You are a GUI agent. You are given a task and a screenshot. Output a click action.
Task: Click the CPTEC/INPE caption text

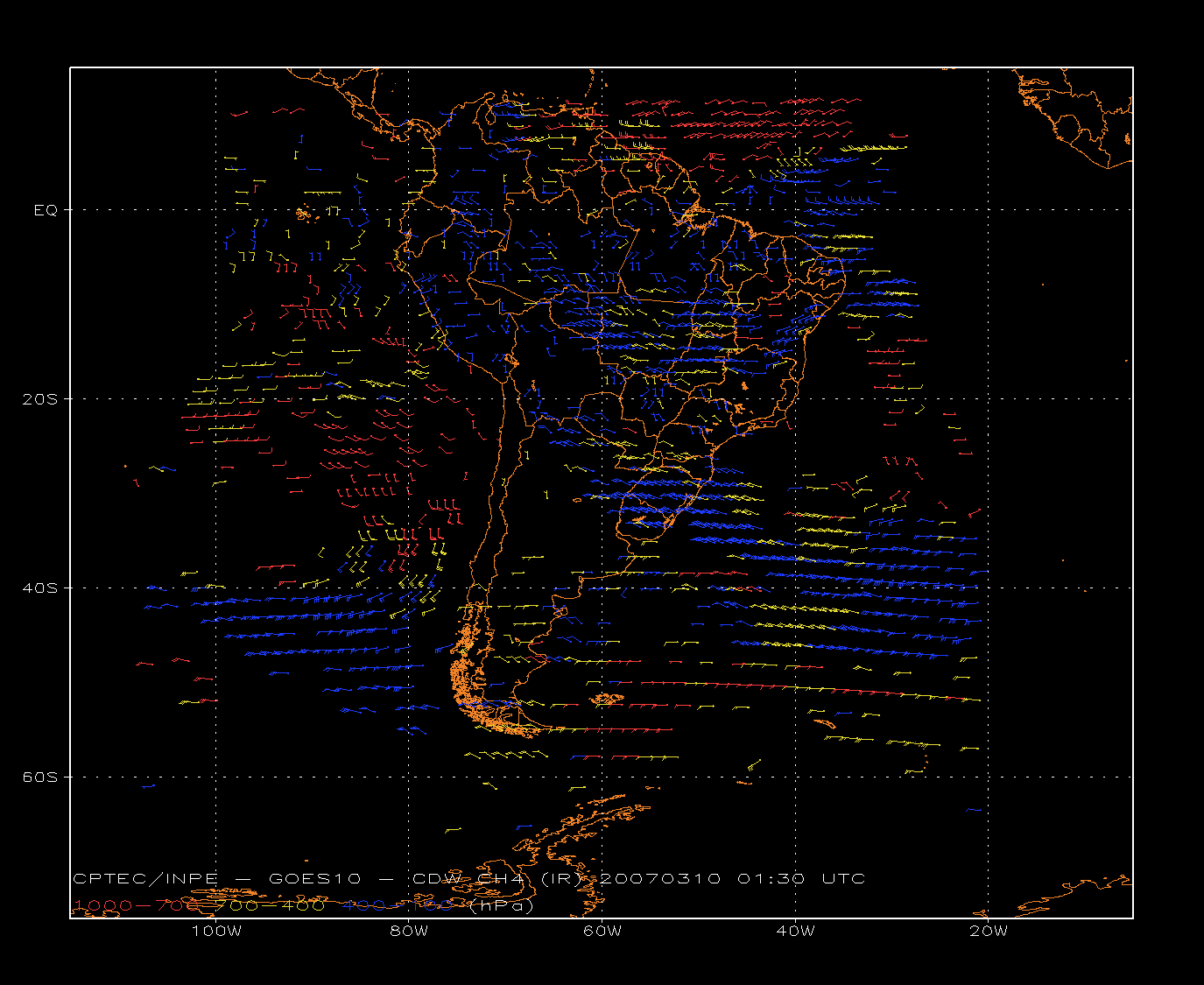144,879
